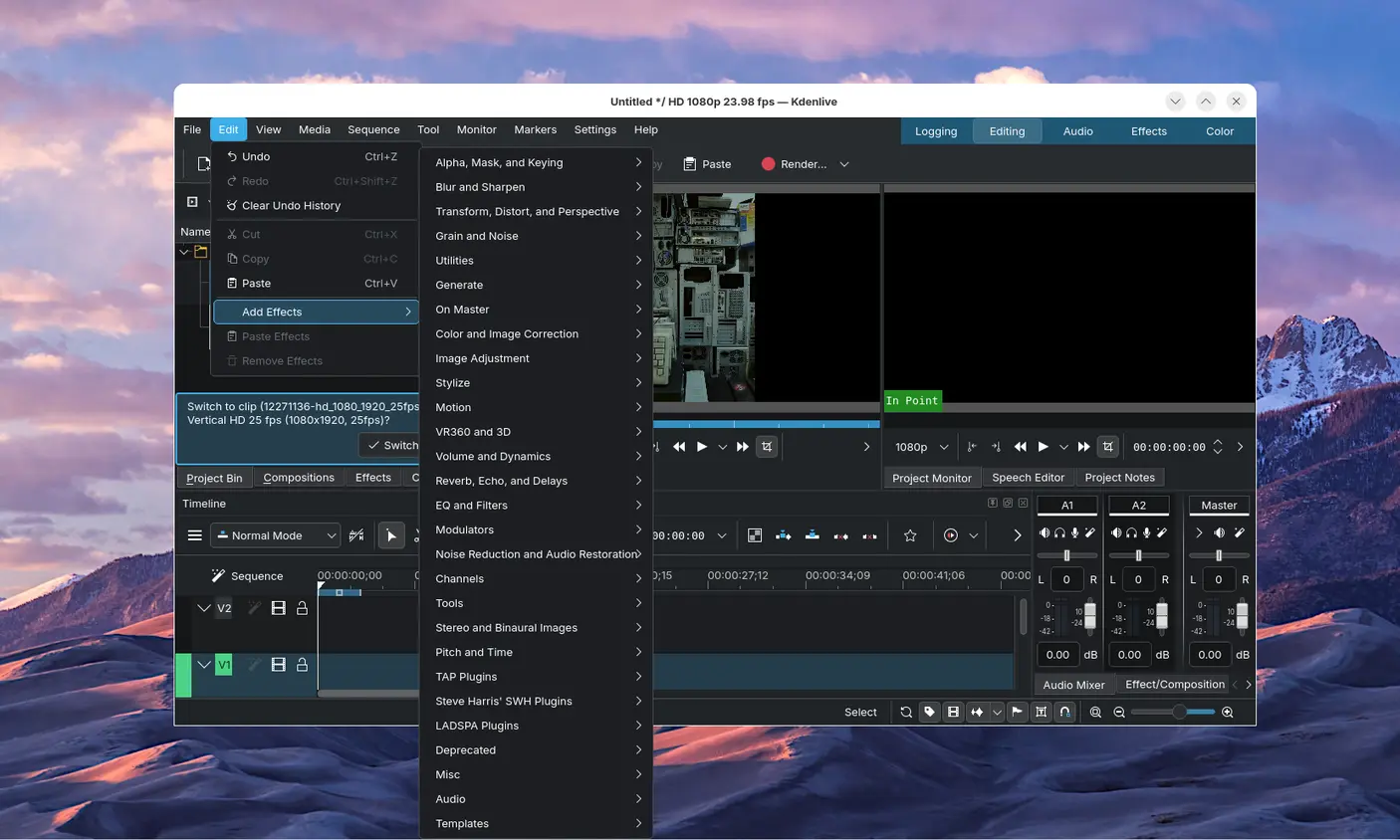Click the clip monitor crop zone icon
Viewport: 1400px width, 840px height.
click(x=767, y=447)
